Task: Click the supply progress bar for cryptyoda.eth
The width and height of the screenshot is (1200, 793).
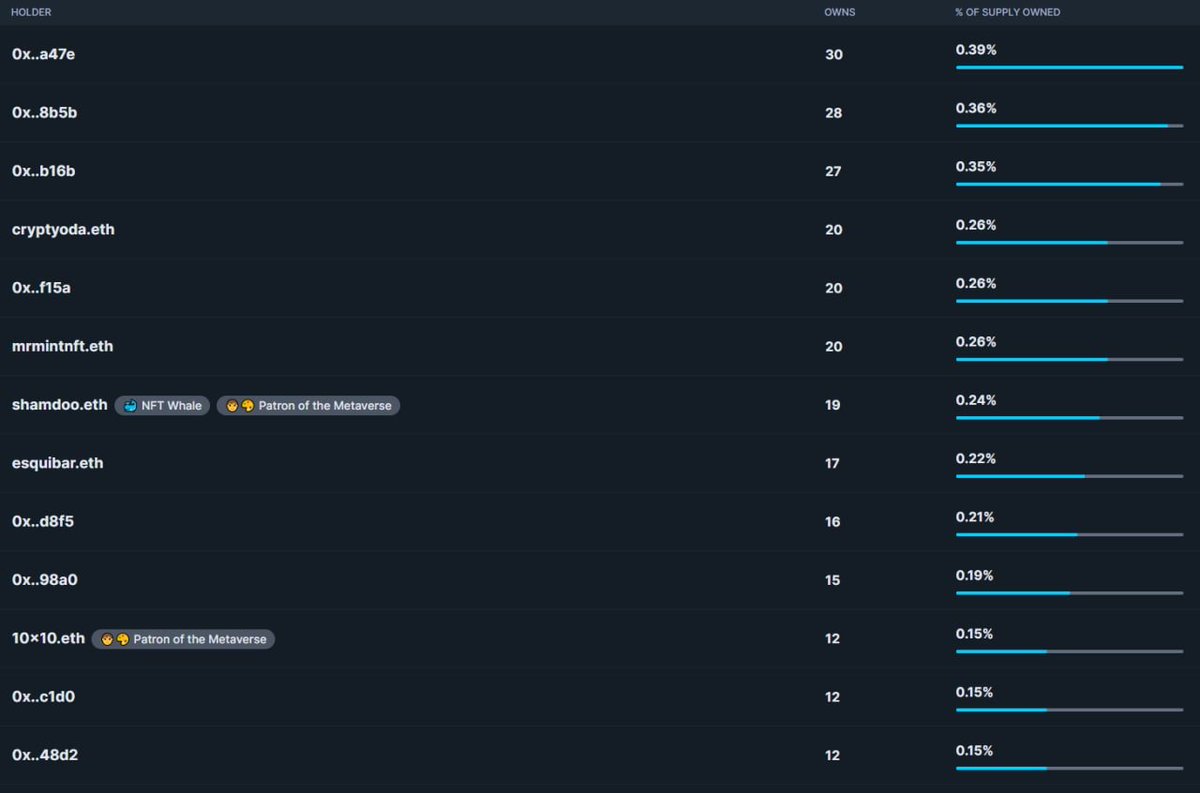Action: (1069, 243)
